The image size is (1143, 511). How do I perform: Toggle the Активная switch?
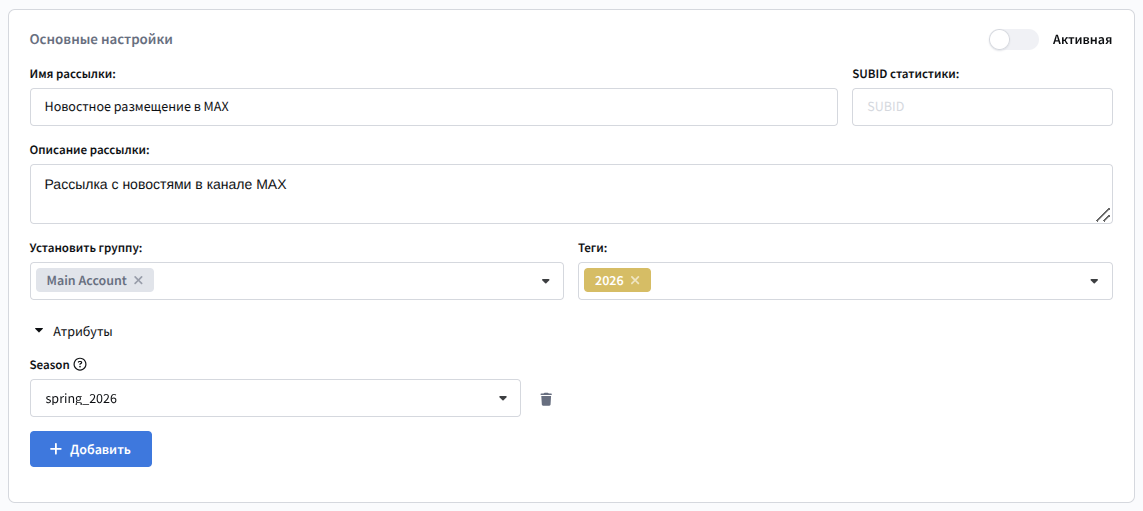(x=1012, y=40)
